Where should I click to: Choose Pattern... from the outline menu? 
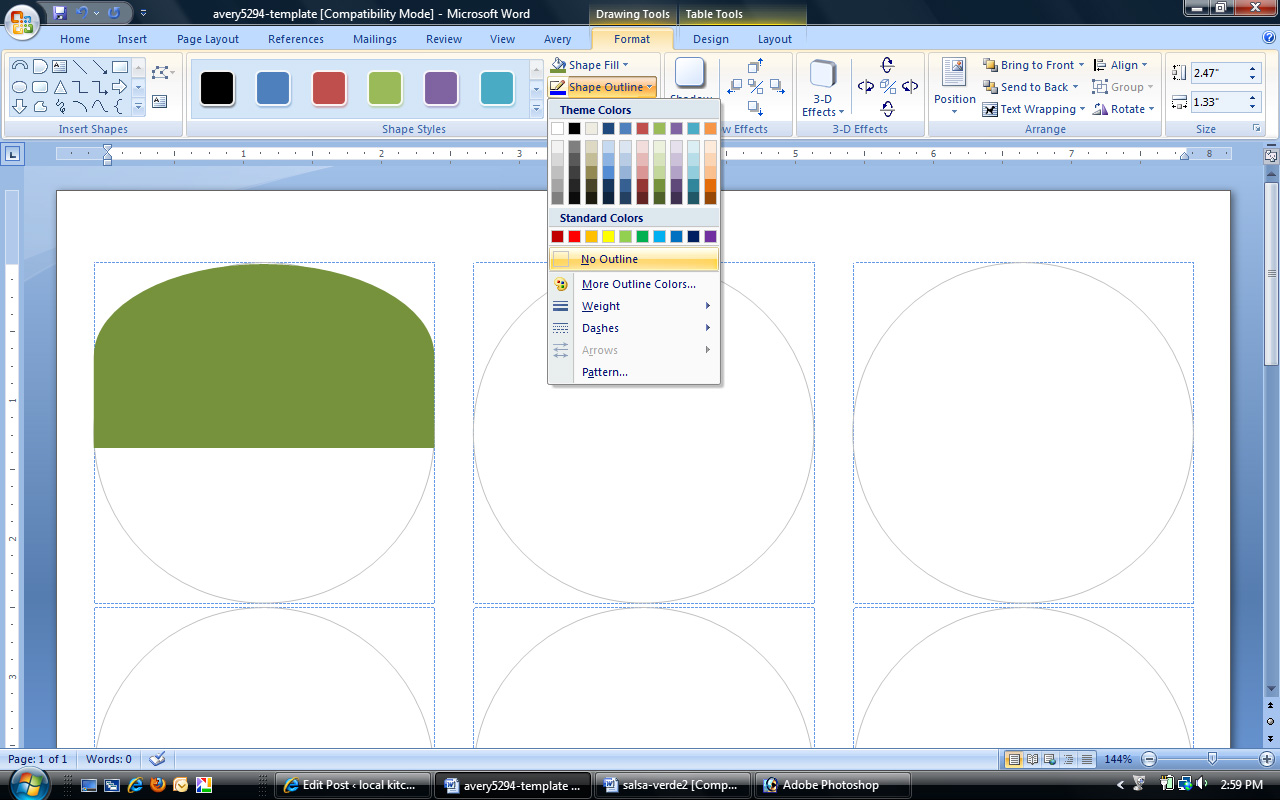click(604, 372)
